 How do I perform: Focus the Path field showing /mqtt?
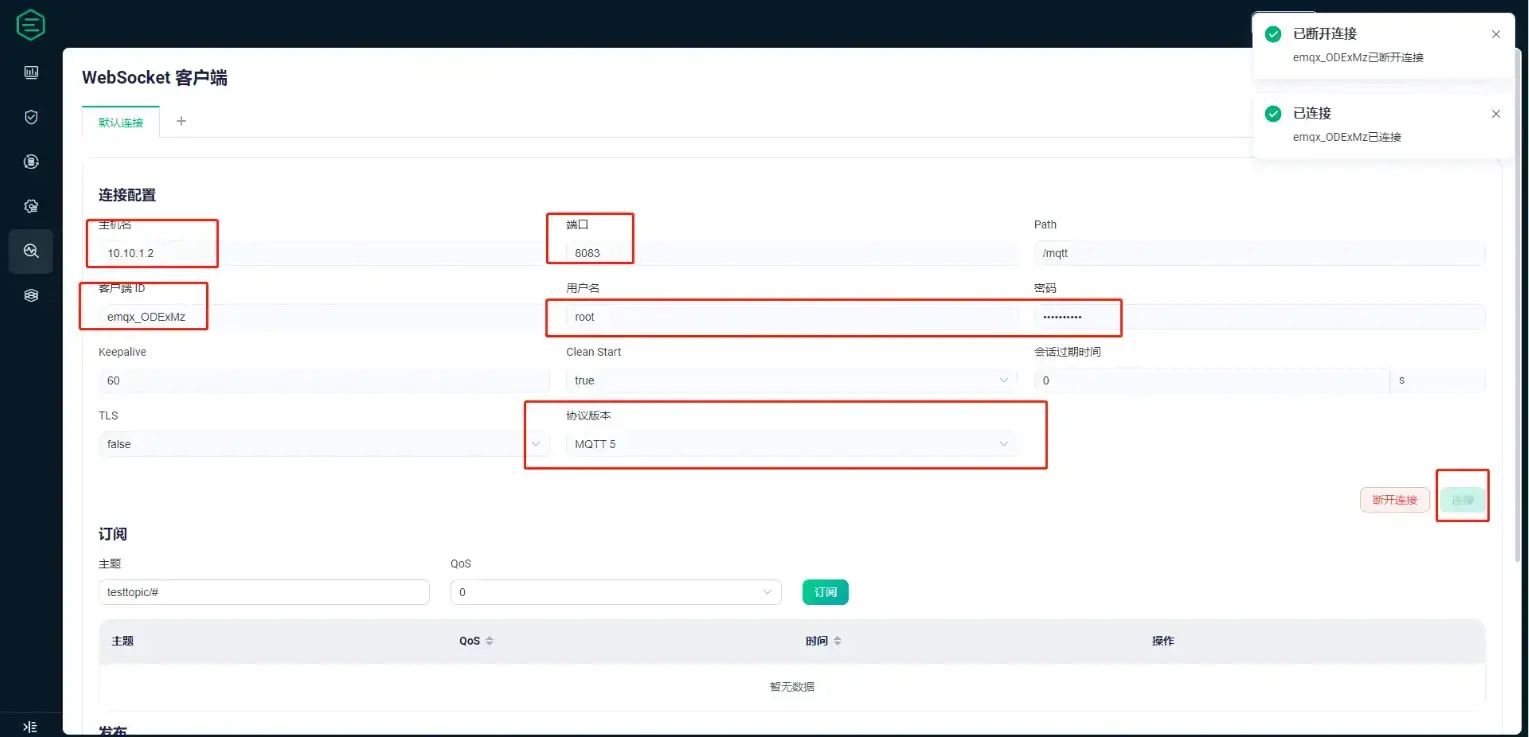(1259, 253)
